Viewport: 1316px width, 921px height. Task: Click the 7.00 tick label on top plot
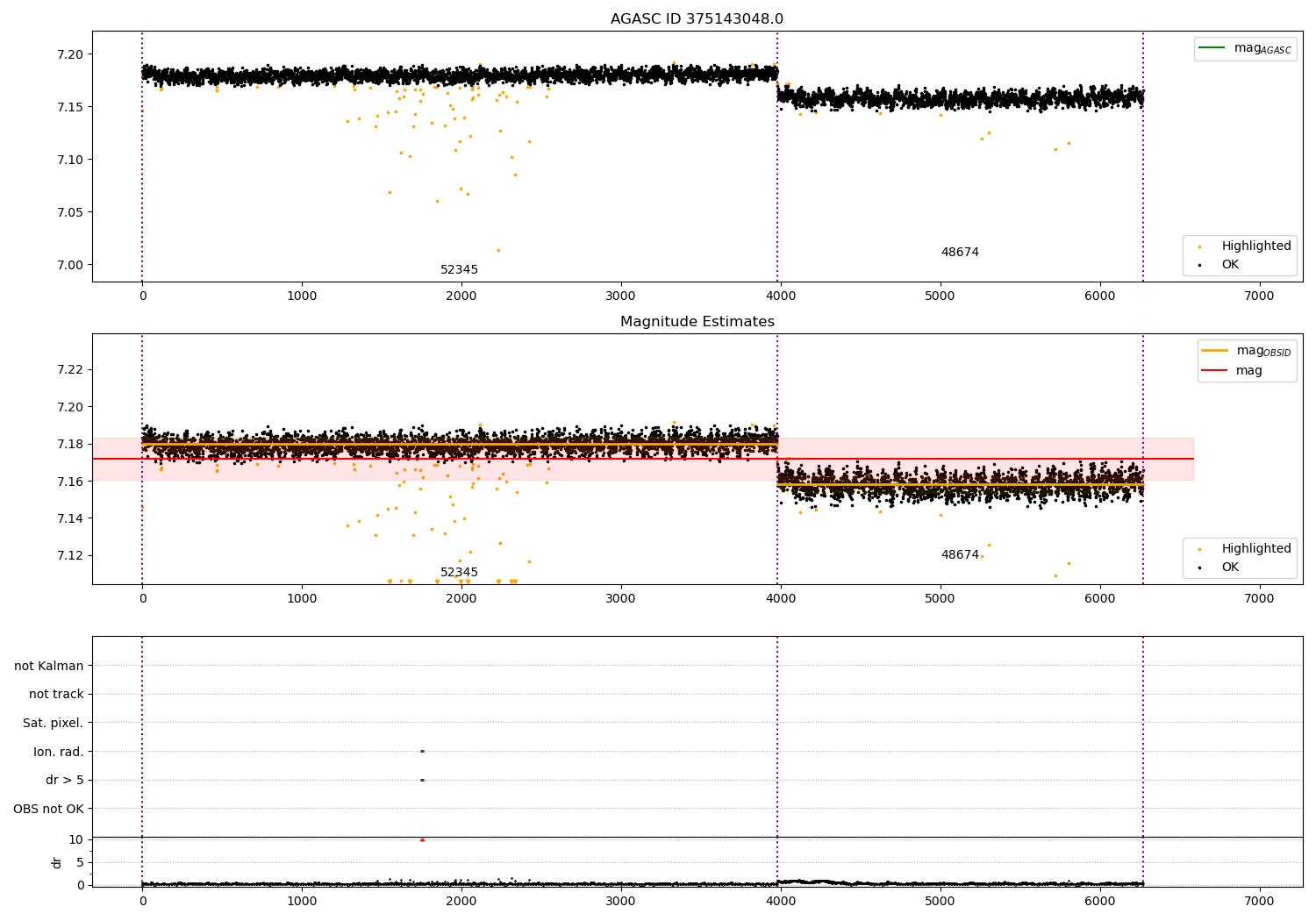click(69, 265)
